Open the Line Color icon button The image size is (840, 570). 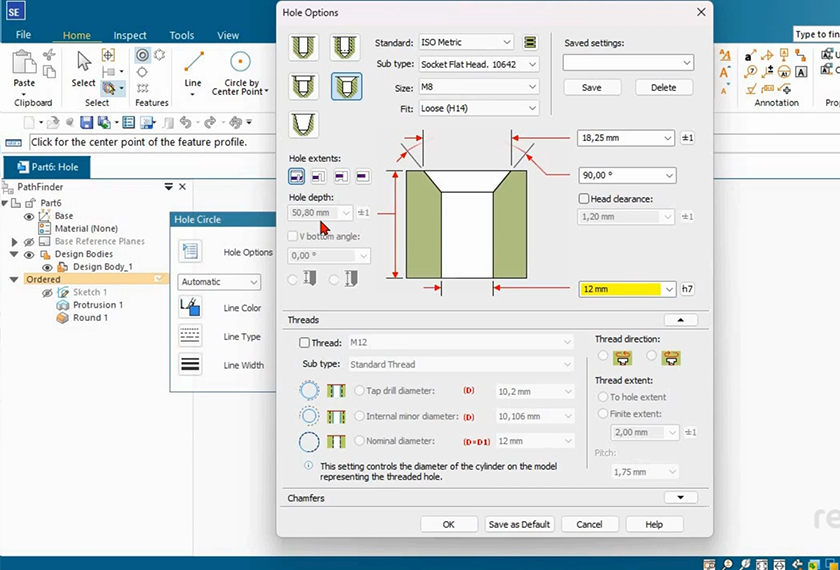(190, 308)
